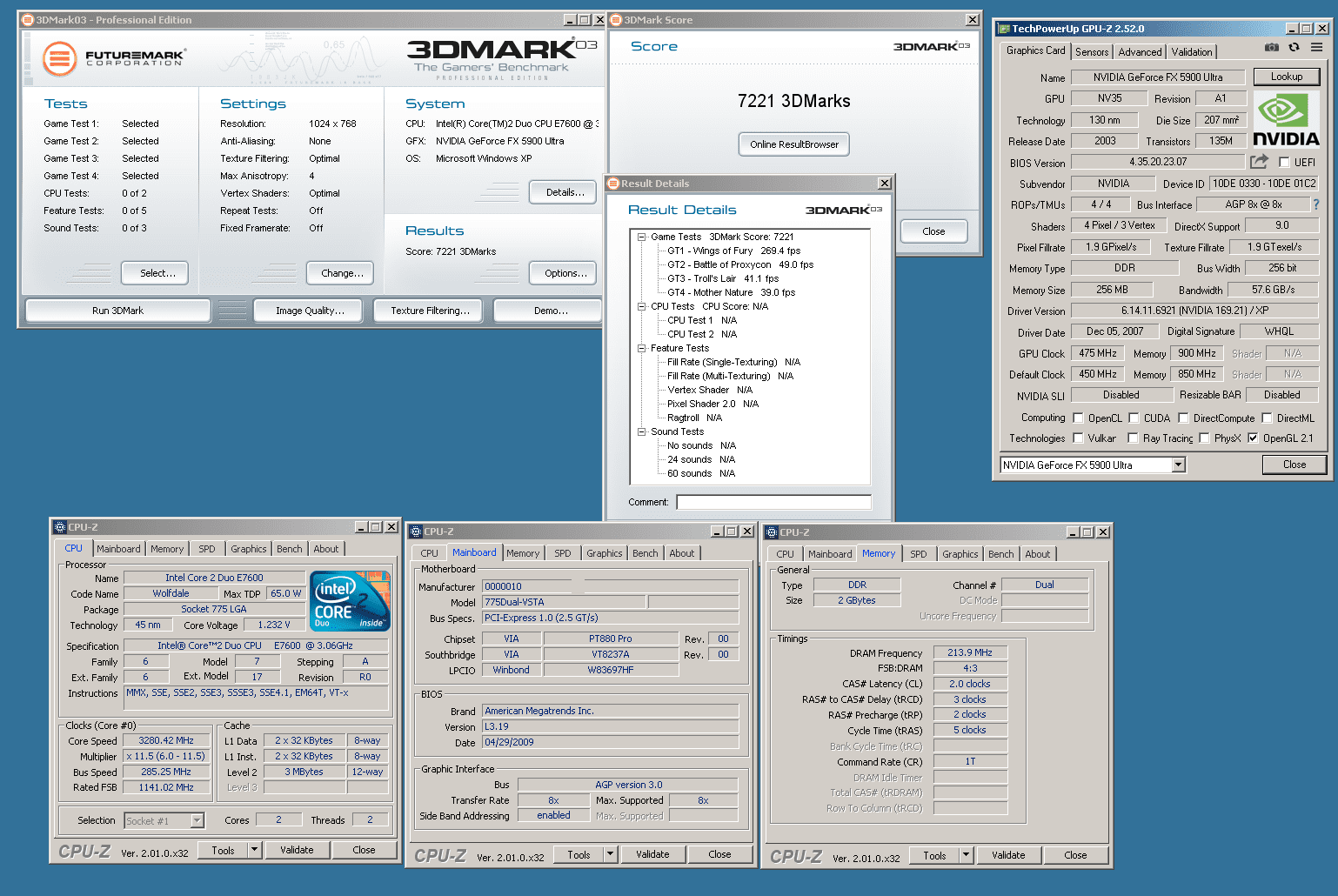1338x896 pixels.
Task: Click the BIOS export arrow icon
Action: [x=1259, y=161]
